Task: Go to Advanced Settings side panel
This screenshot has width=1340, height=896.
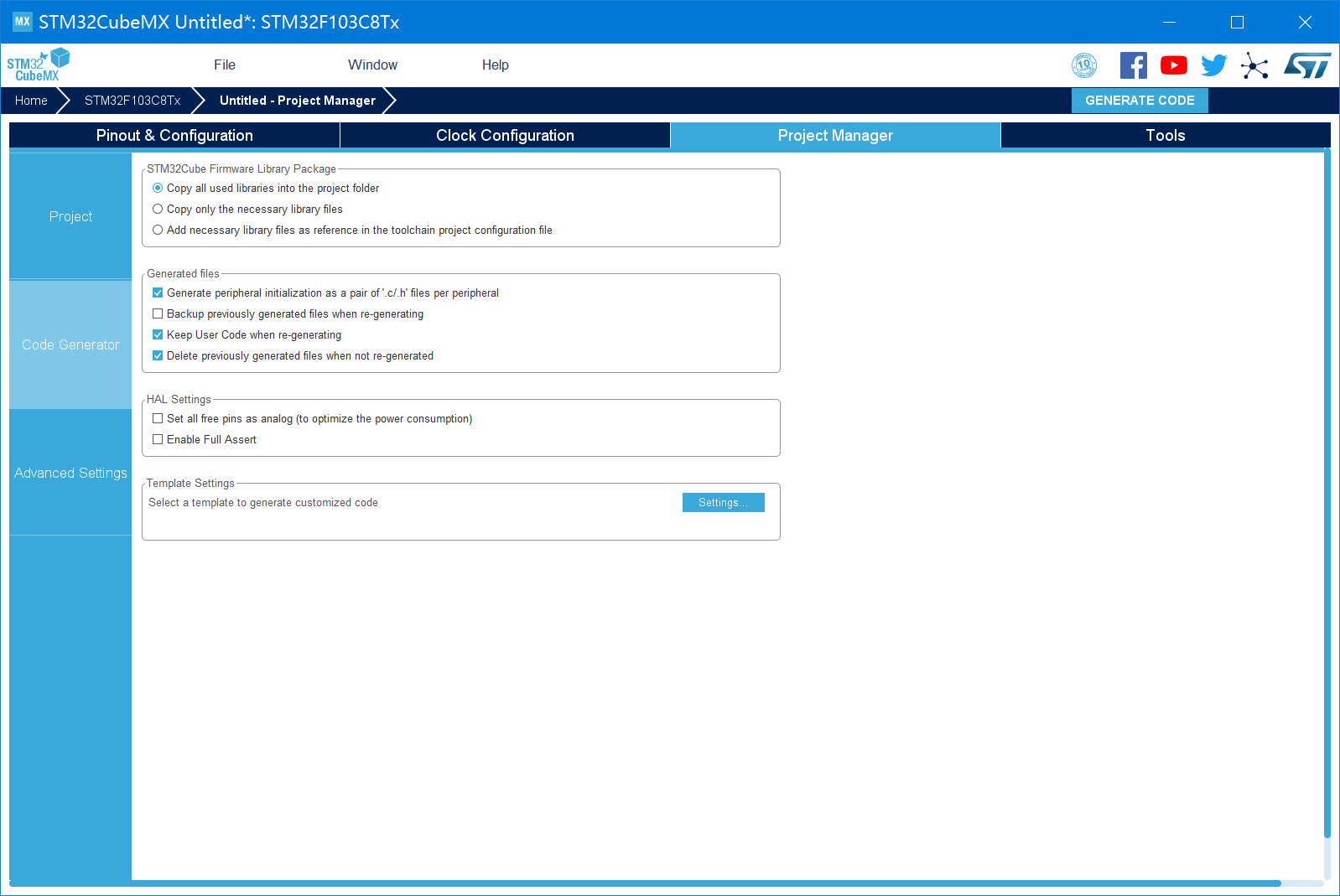Action: (70, 474)
